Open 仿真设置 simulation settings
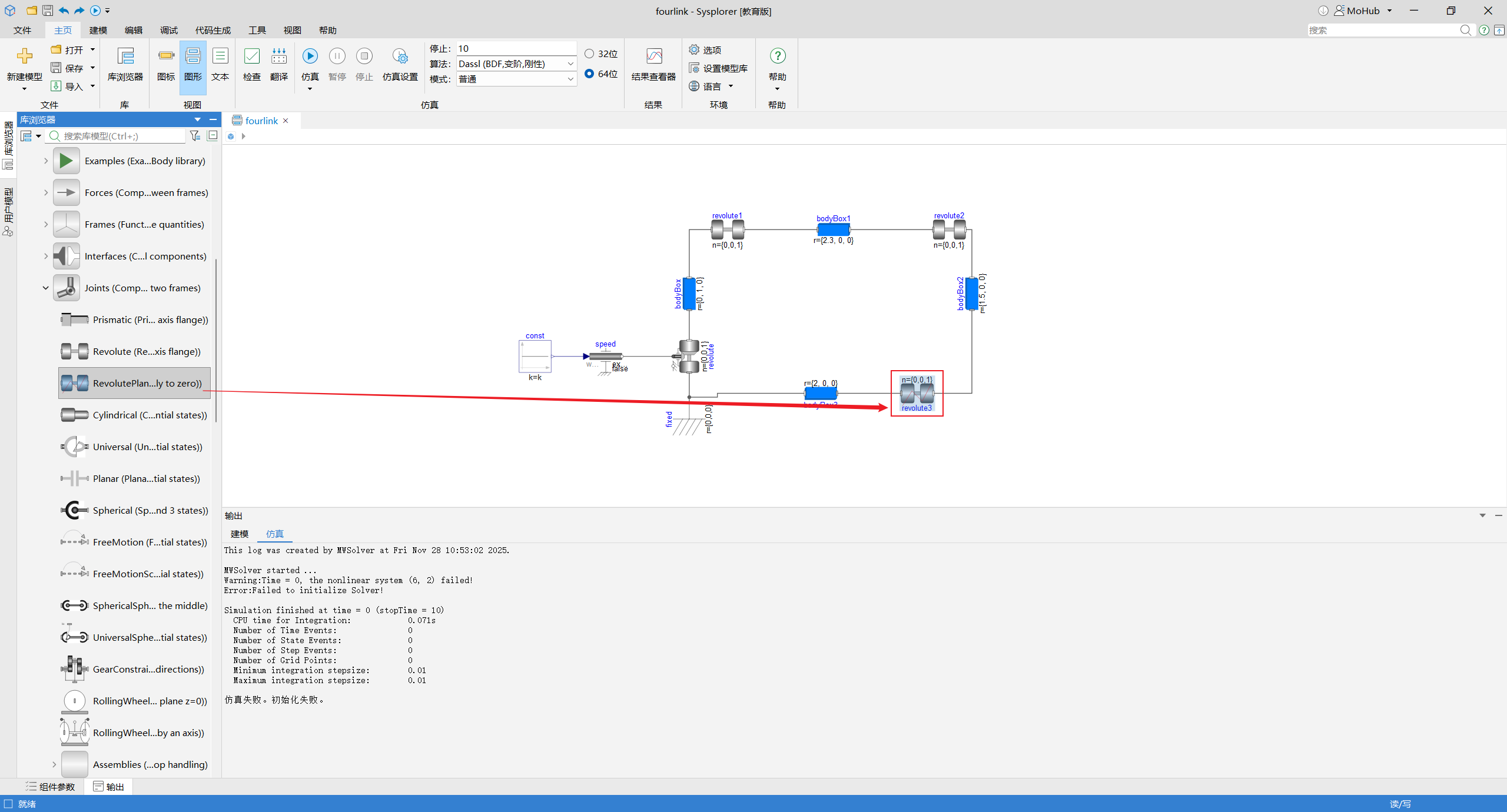Viewport: 1507px width, 812px height. click(x=400, y=65)
